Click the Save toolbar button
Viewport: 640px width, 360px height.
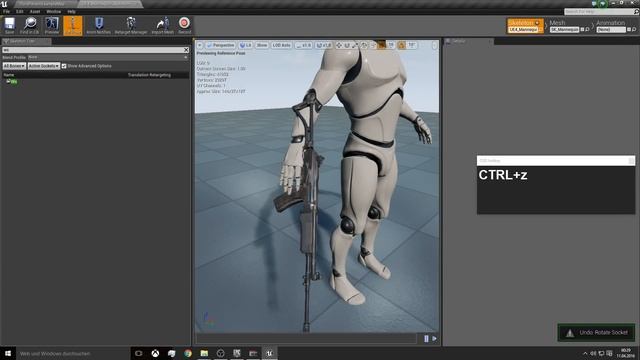9,25
